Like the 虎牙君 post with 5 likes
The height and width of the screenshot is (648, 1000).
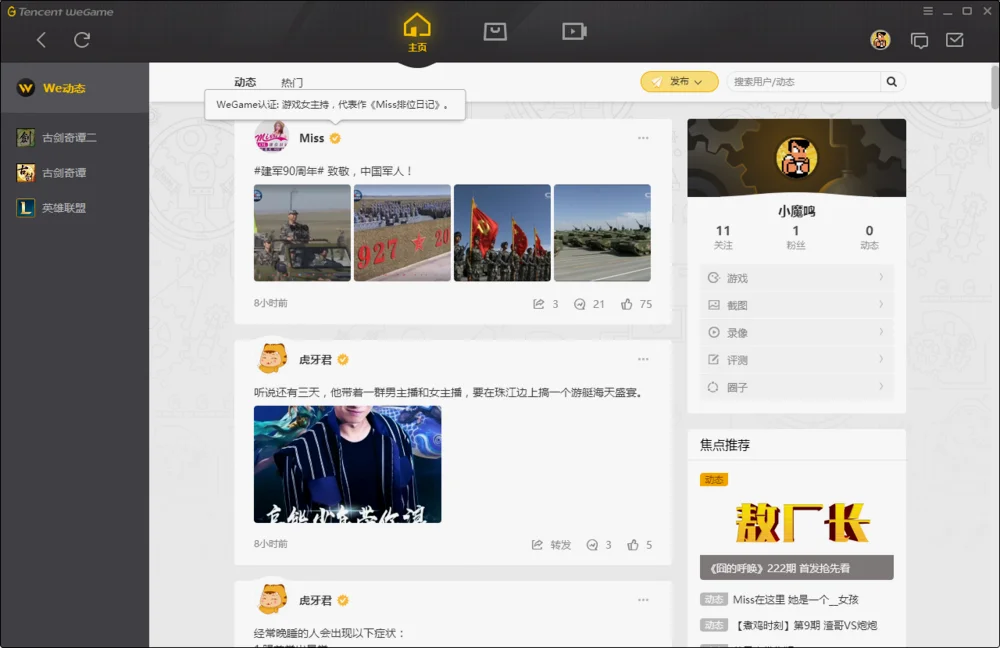[x=640, y=545]
